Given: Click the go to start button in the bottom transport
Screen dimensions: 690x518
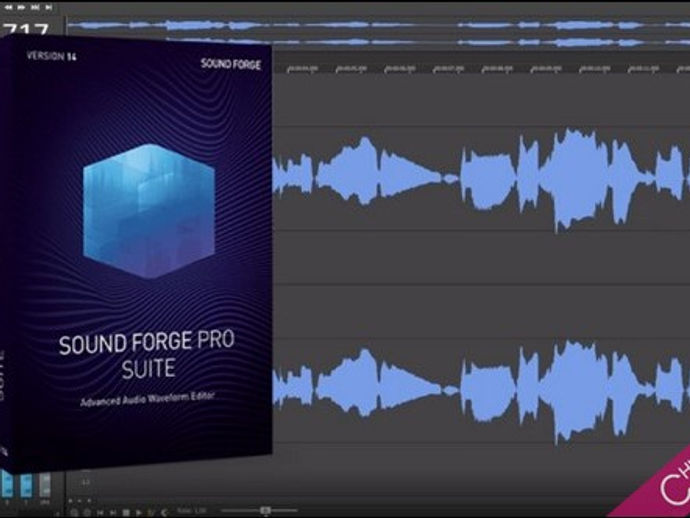Looking at the screenshot, I should click(100, 513).
